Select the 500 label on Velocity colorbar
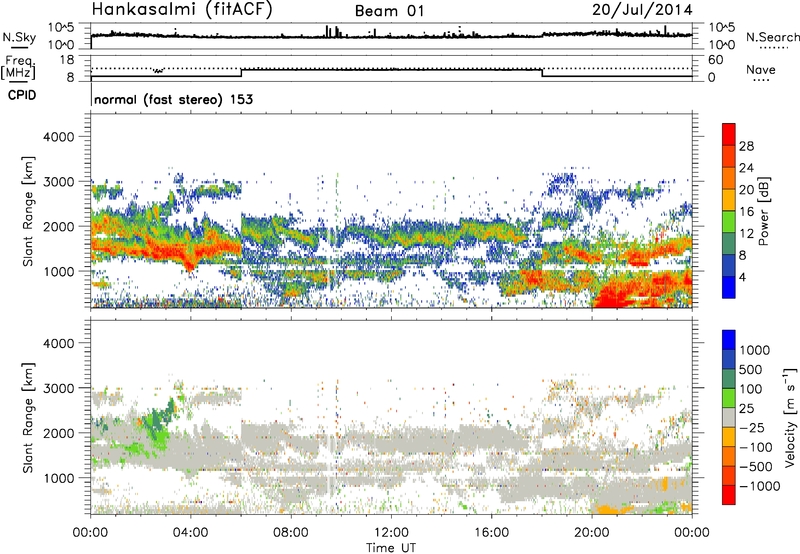The height and width of the screenshot is (554, 800). tap(751, 370)
